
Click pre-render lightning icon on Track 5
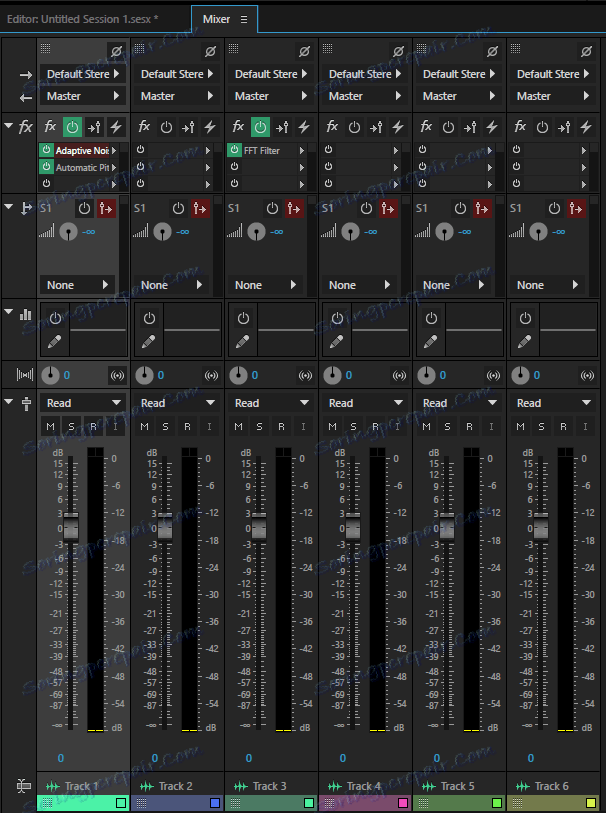[492, 127]
